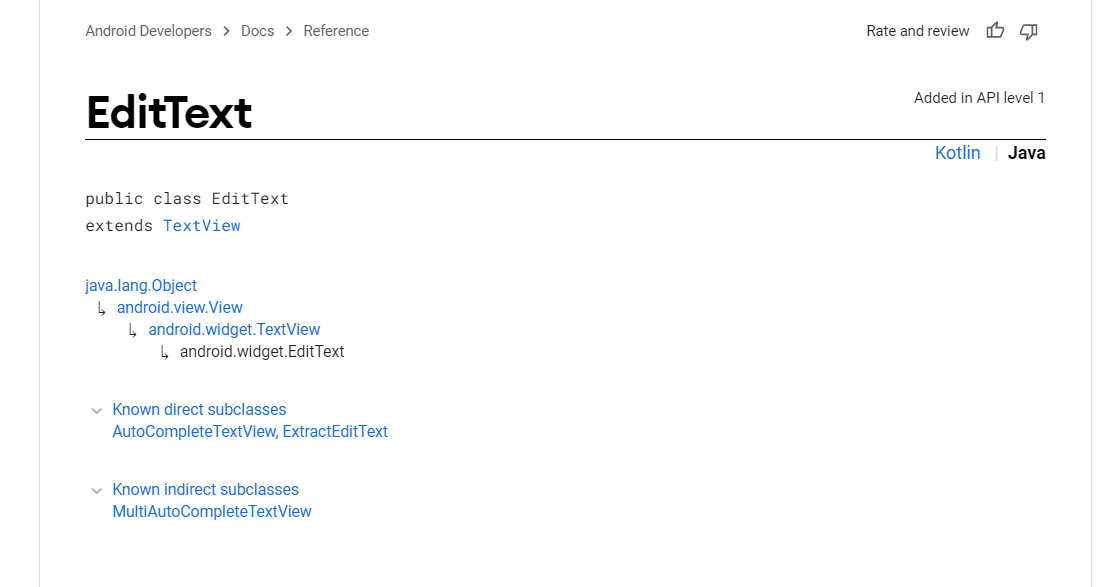Switch to the Kotlin language tab

point(957,153)
